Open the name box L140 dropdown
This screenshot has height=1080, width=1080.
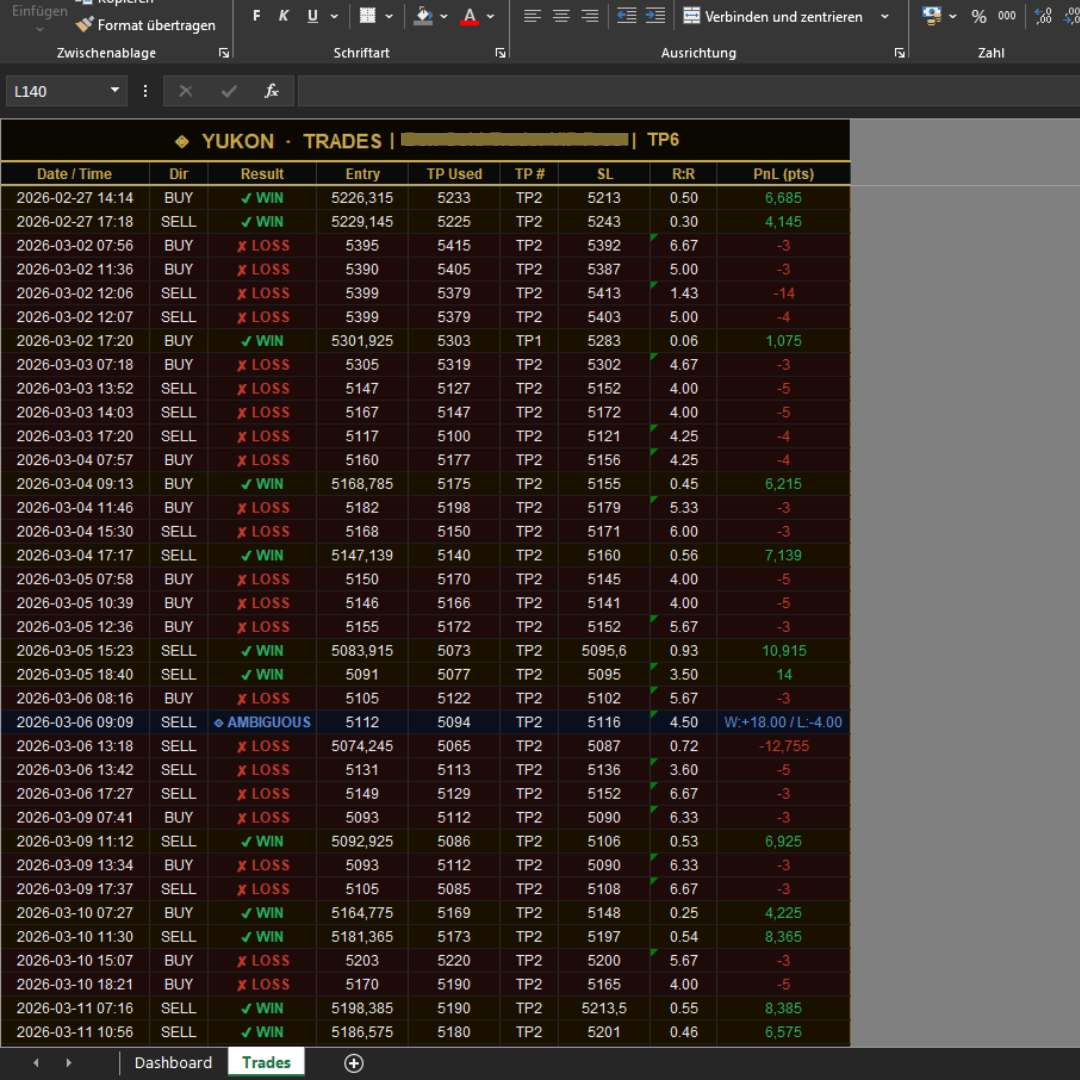coord(115,90)
